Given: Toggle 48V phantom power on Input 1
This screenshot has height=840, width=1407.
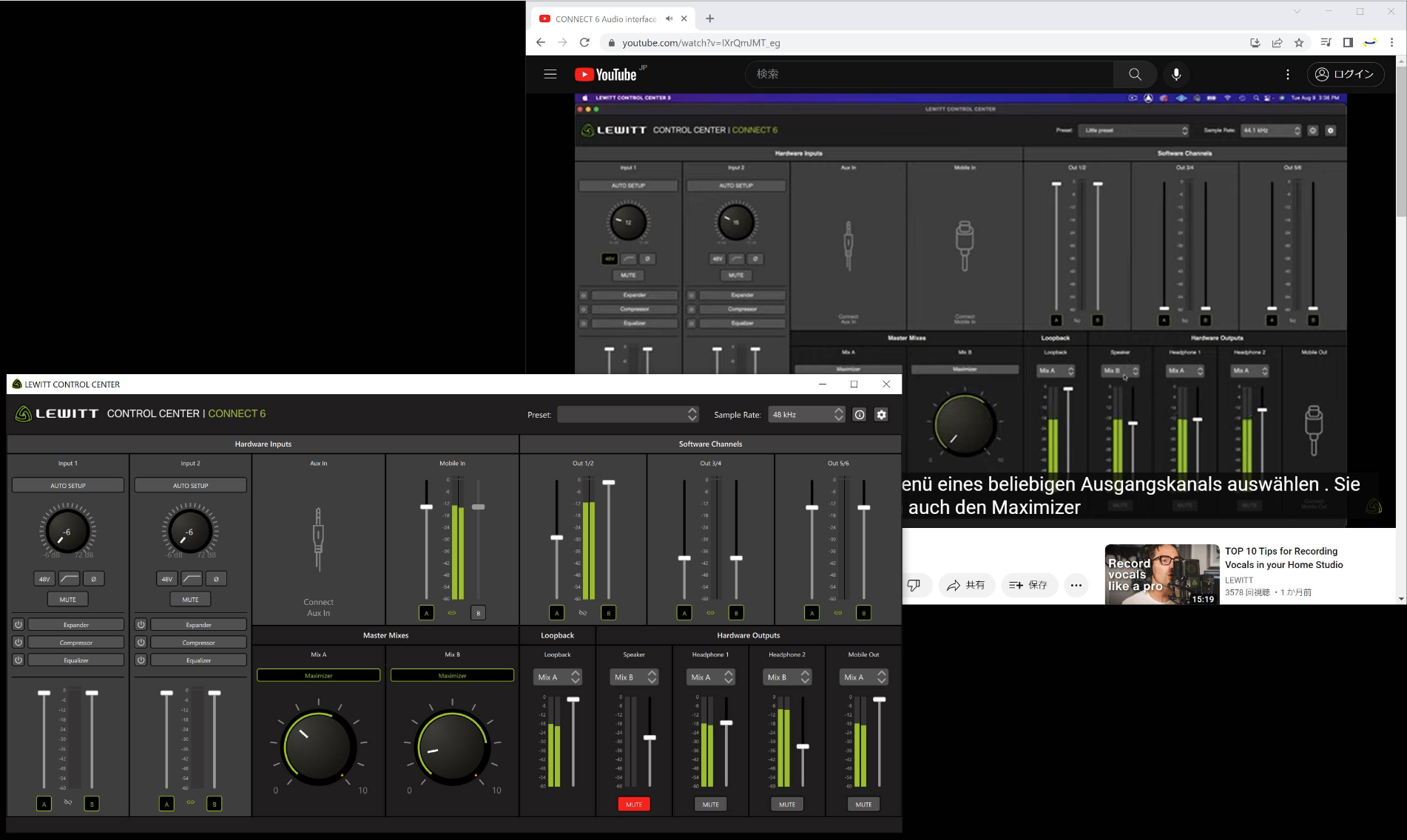Looking at the screenshot, I should click(44, 579).
